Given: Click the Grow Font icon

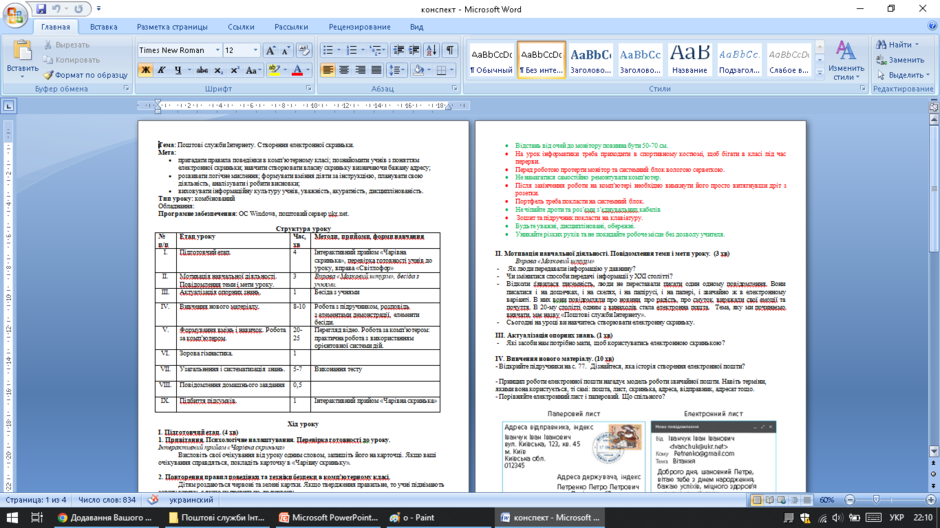Looking at the screenshot, I should point(270,50).
